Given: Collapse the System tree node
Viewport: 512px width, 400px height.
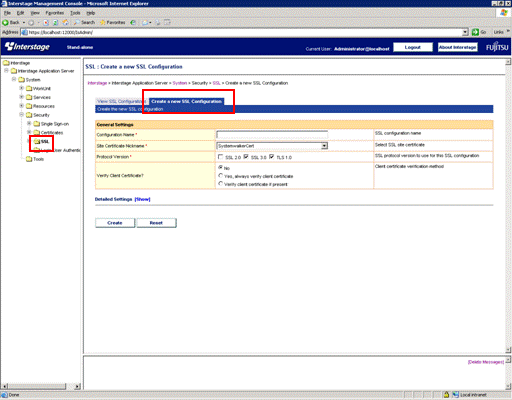Looking at the screenshot, I should point(14,79).
